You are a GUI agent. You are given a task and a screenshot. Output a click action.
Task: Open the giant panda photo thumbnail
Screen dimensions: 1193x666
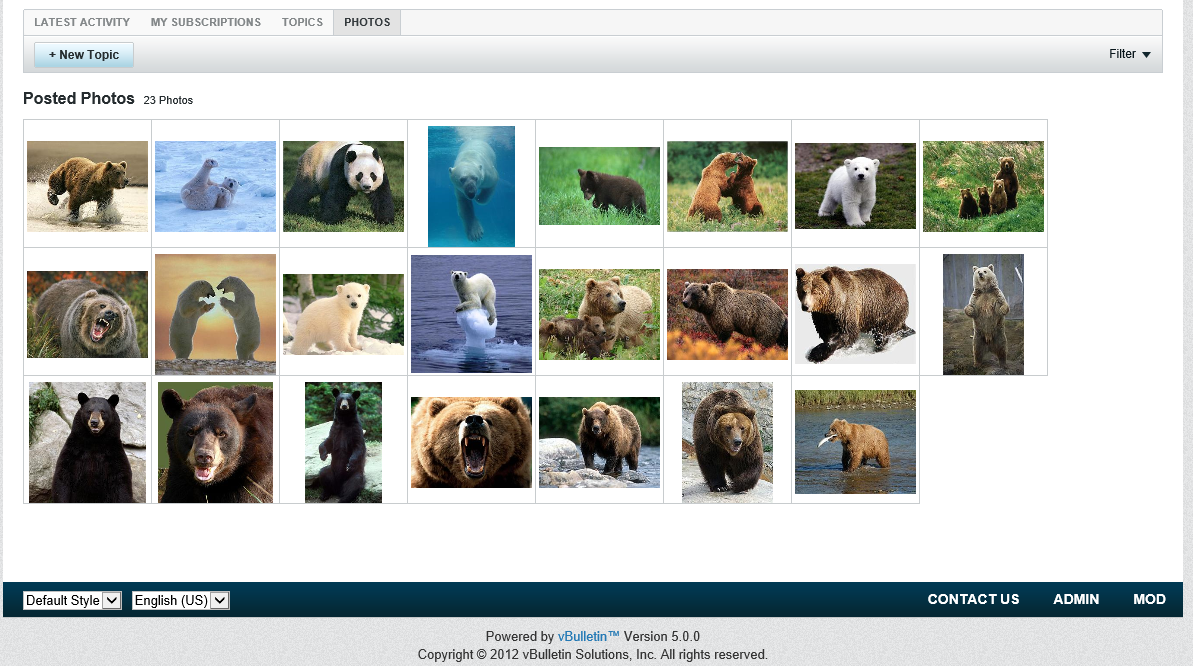[x=343, y=186]
